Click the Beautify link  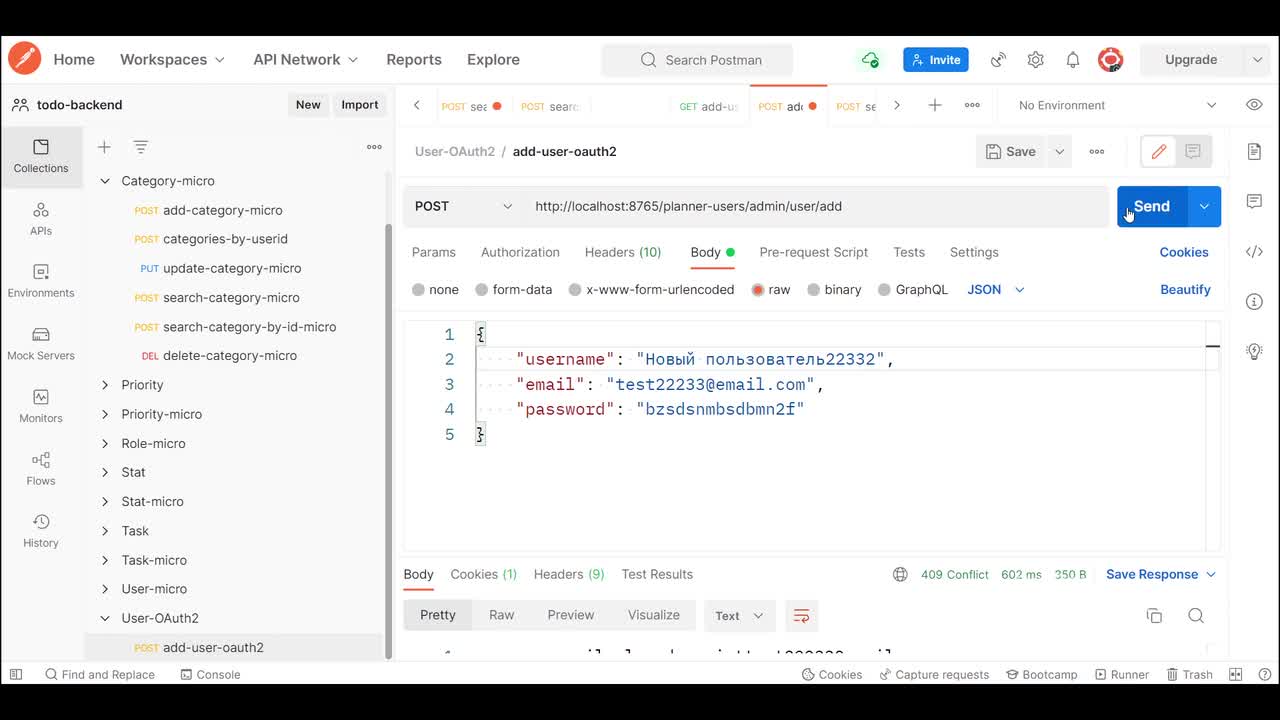tap(1185, 290)
